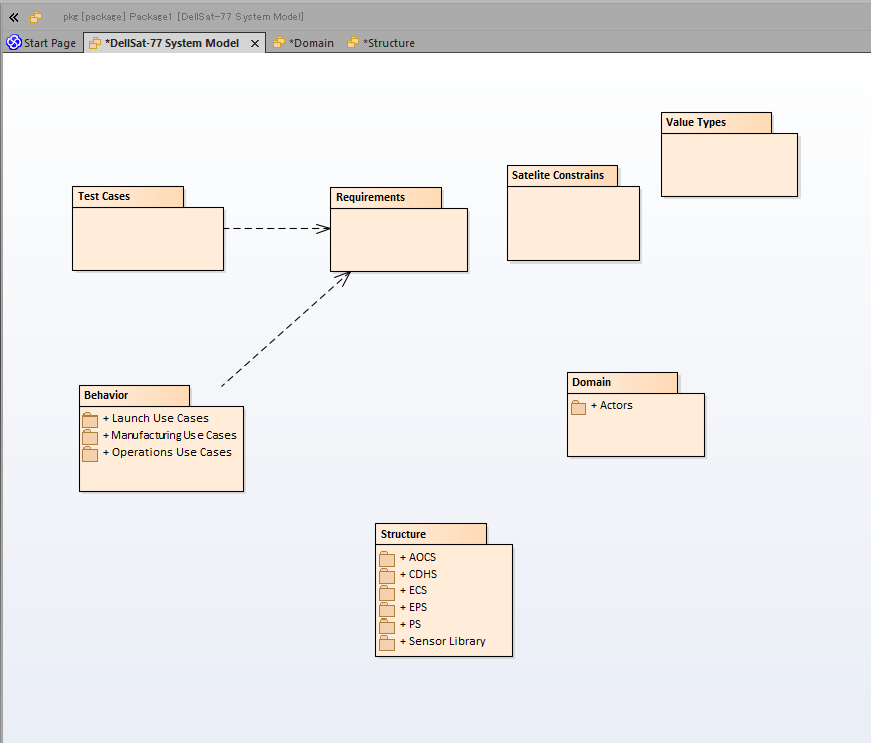
Task: Select the Requirements package
Action: (x=399, y=229)
